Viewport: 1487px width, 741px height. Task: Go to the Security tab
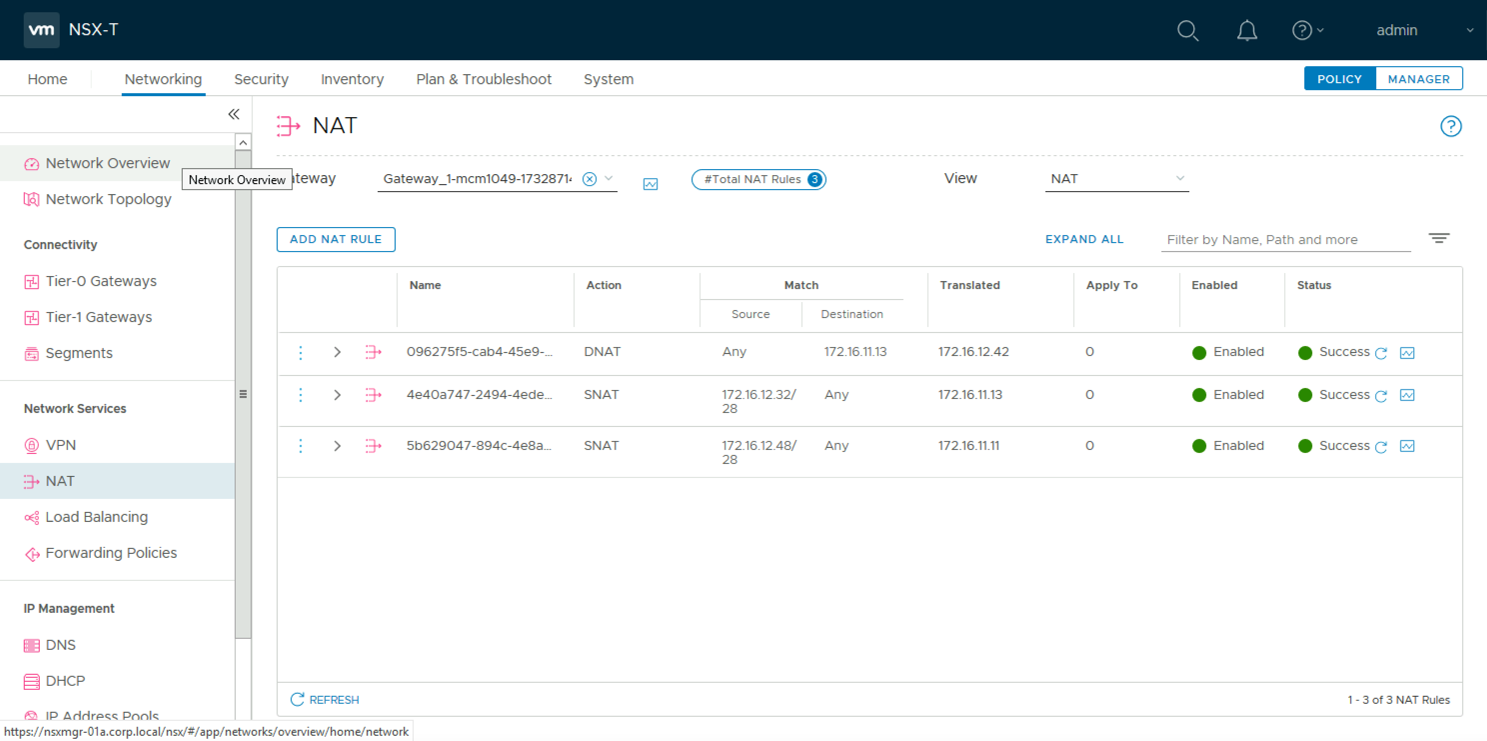click(x=261, y=79)
